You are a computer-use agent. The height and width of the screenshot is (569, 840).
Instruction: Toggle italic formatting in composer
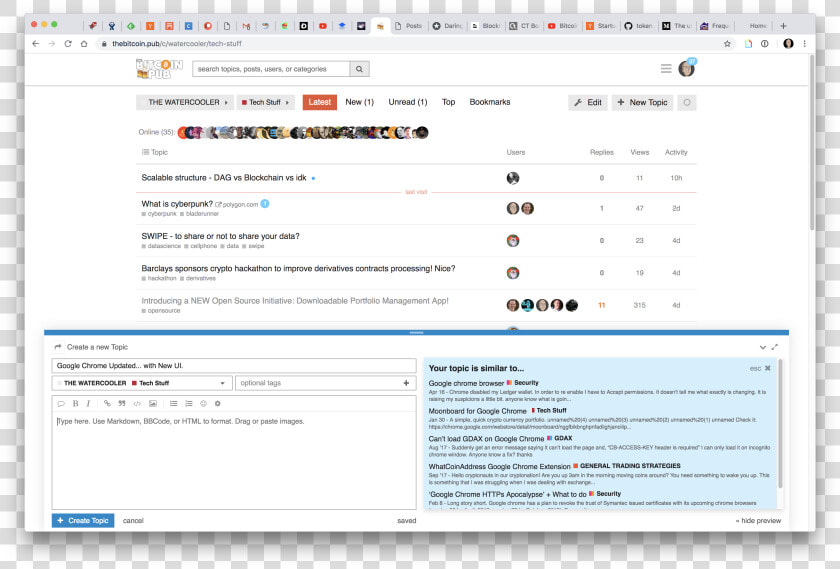click(x=88, y=403)
